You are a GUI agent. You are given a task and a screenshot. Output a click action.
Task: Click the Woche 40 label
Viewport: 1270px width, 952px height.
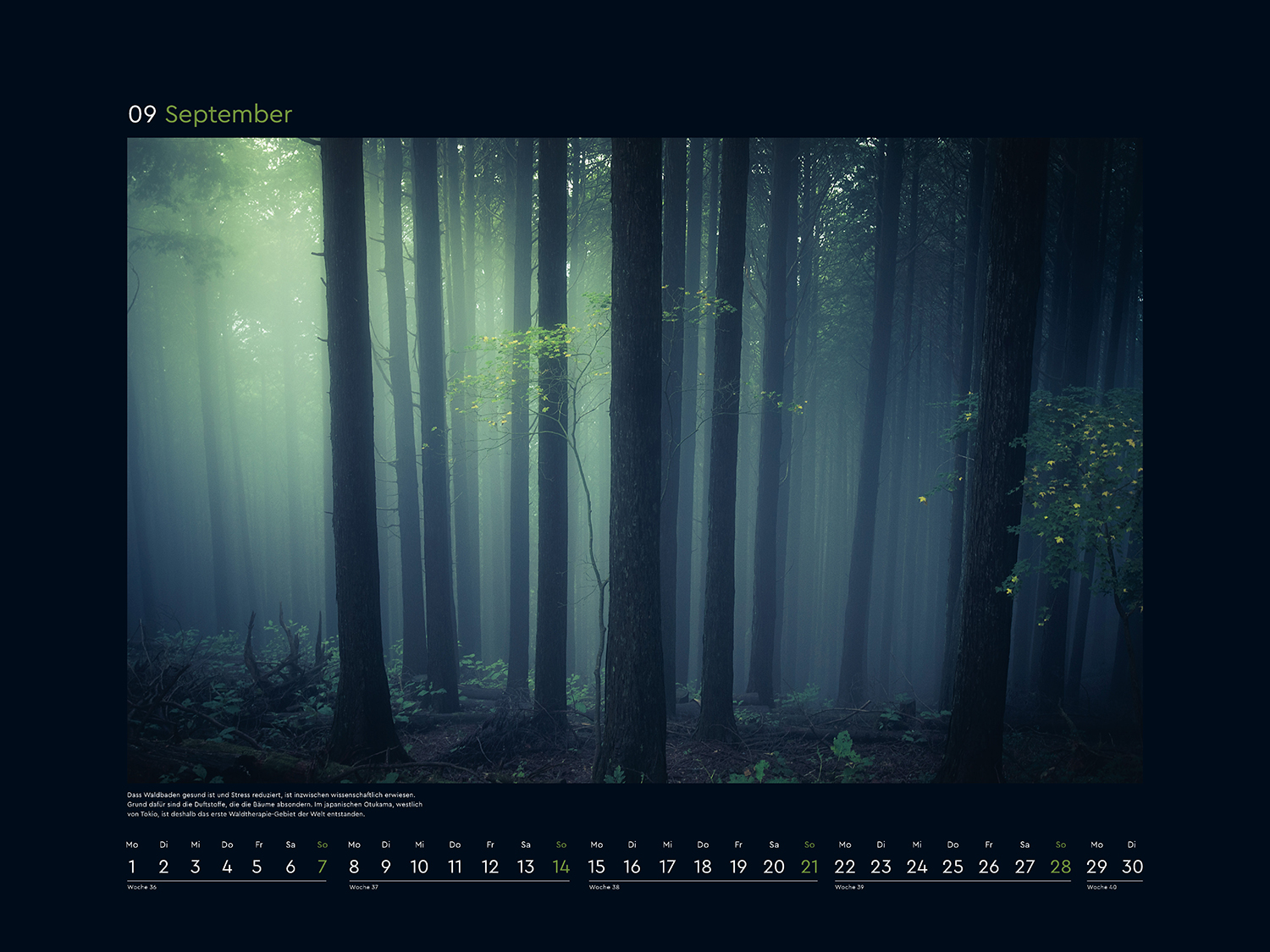(x=1102, y=887)
